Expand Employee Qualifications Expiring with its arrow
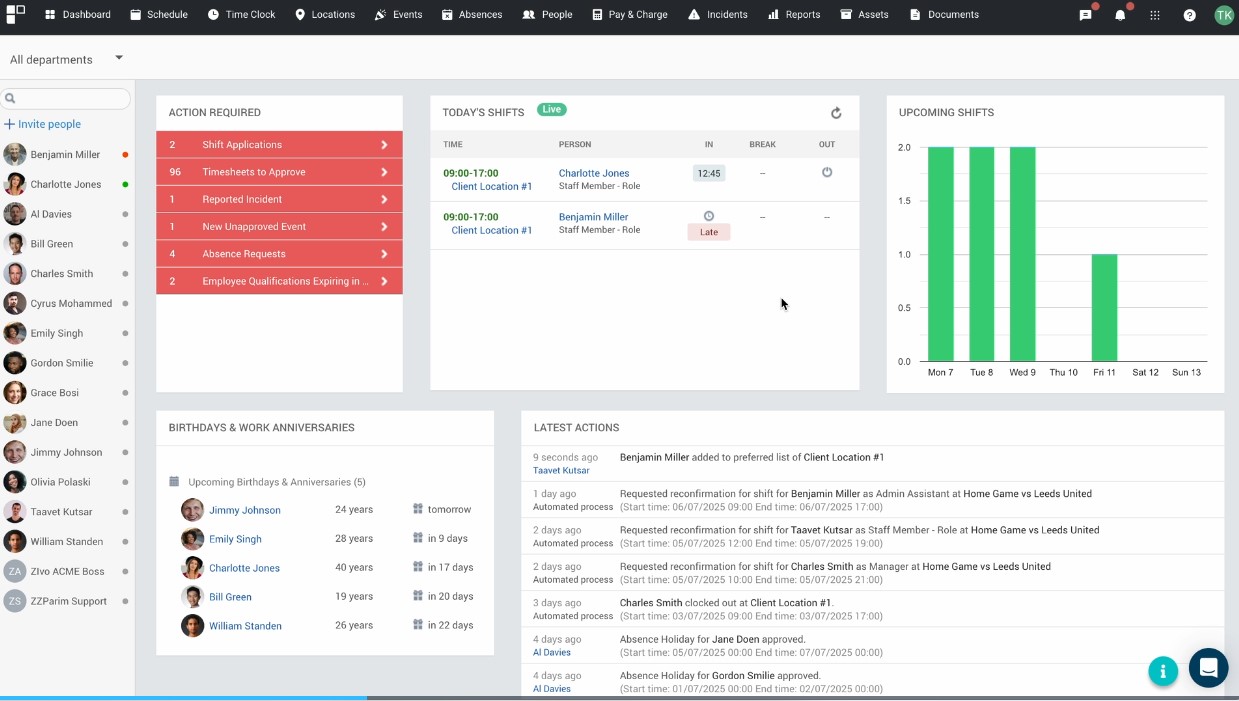Viewport: 1239px width, 701px height. point(384,281)
